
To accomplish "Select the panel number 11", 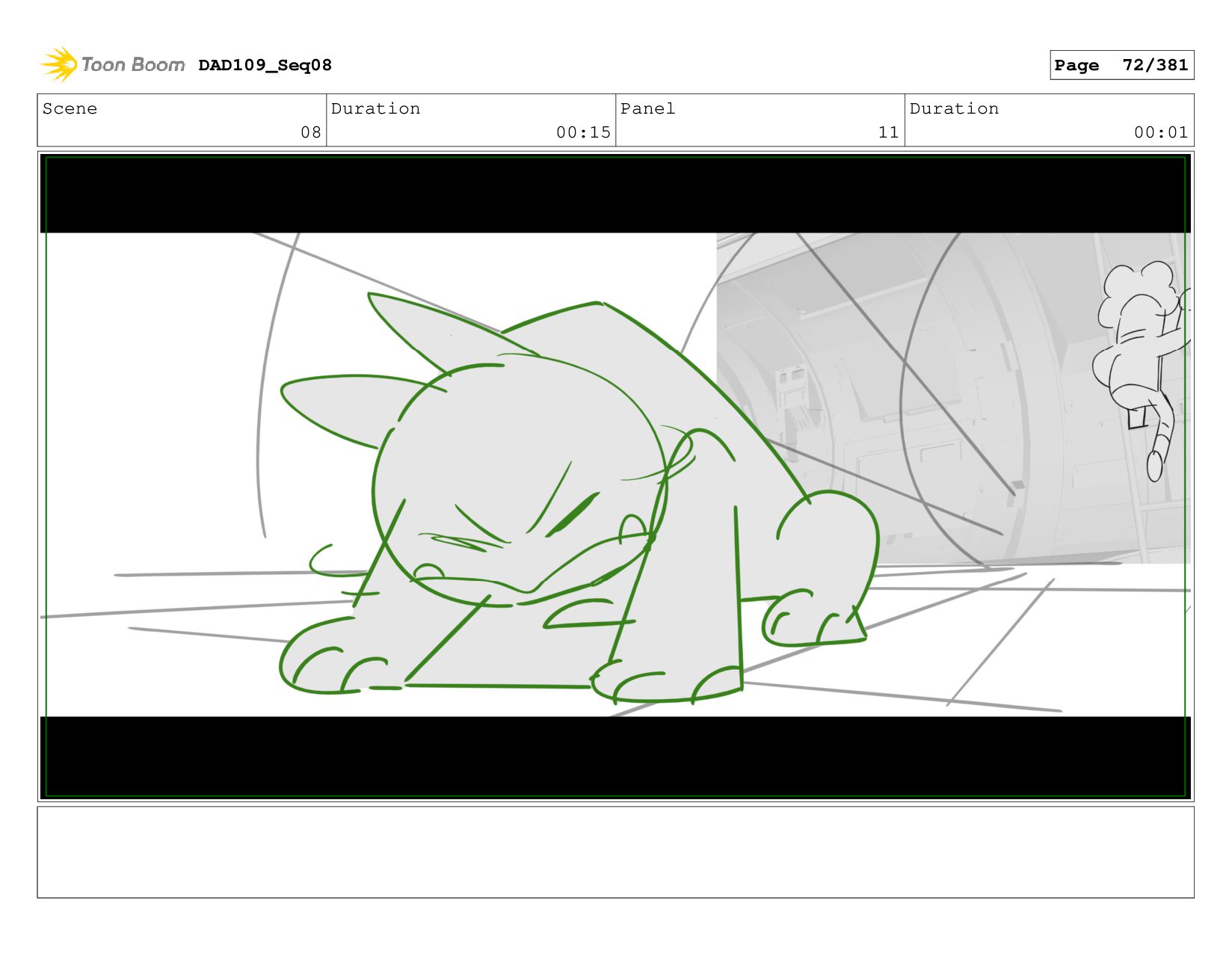I will (888, 132).
